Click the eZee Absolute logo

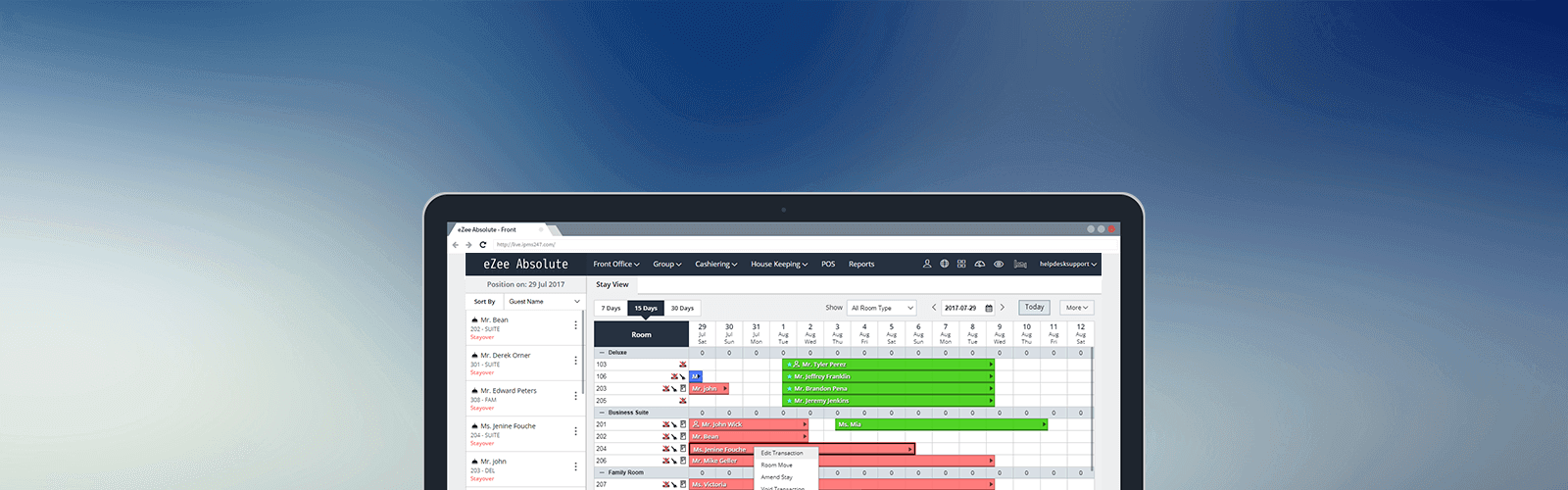pyautogui.click(x=525, y=264)
